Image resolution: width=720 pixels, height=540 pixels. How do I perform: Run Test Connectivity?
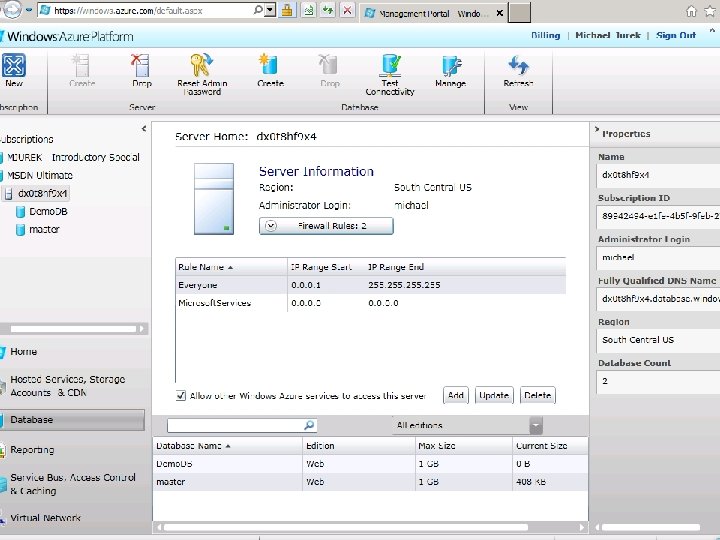390,74
